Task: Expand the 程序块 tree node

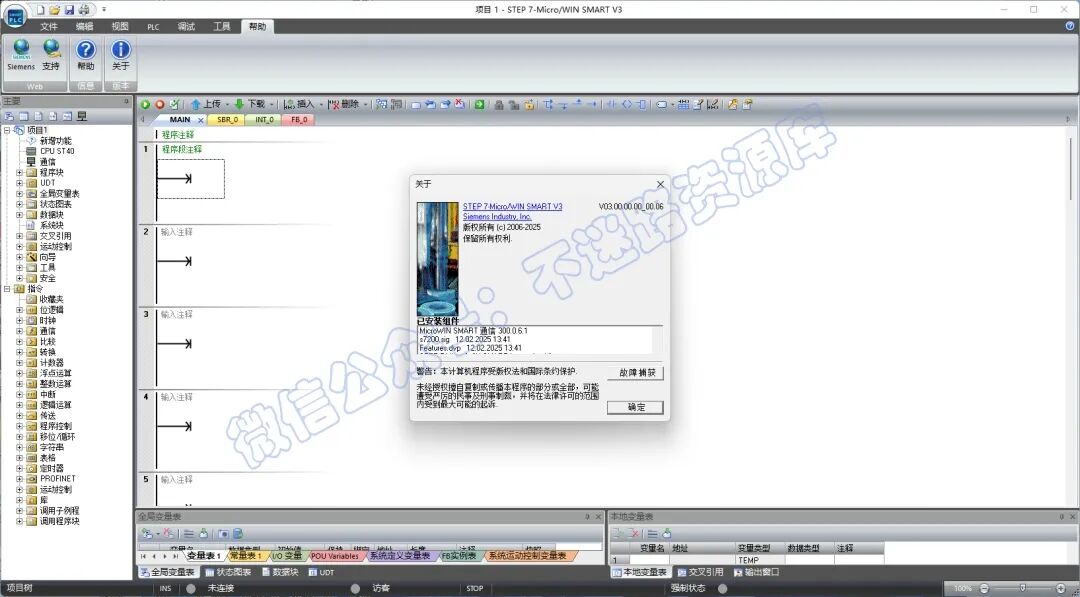Action: tap(20, 172)
